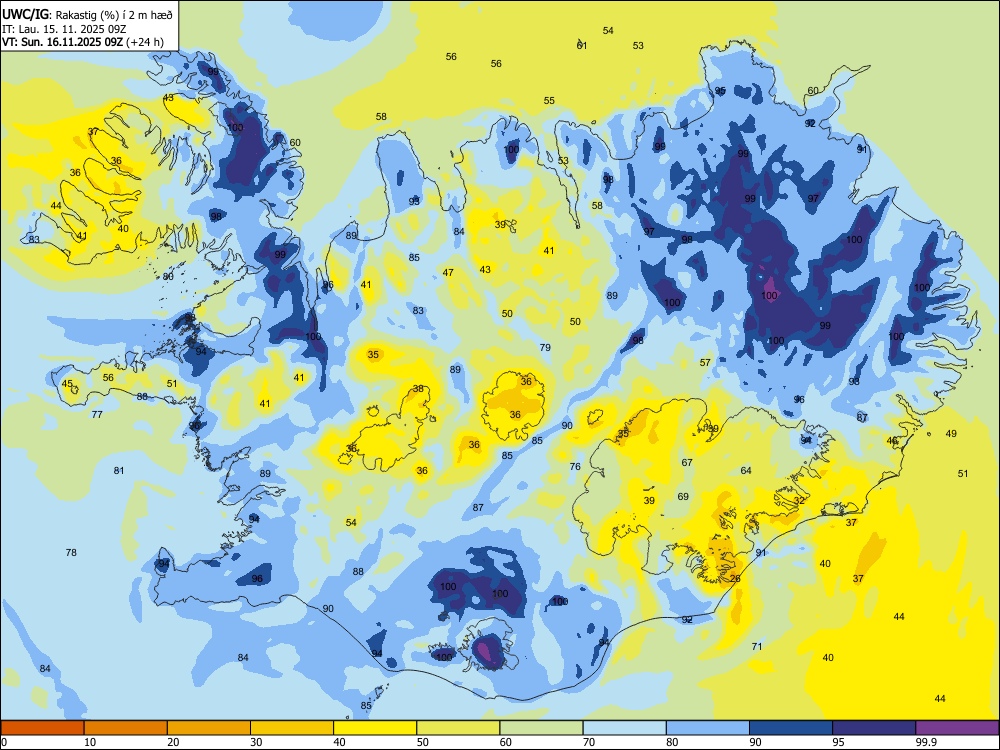The height and width of the screenshot is (750, 1000).
Task: Click the humidity value 71 on the map
Action: point(757,646)
